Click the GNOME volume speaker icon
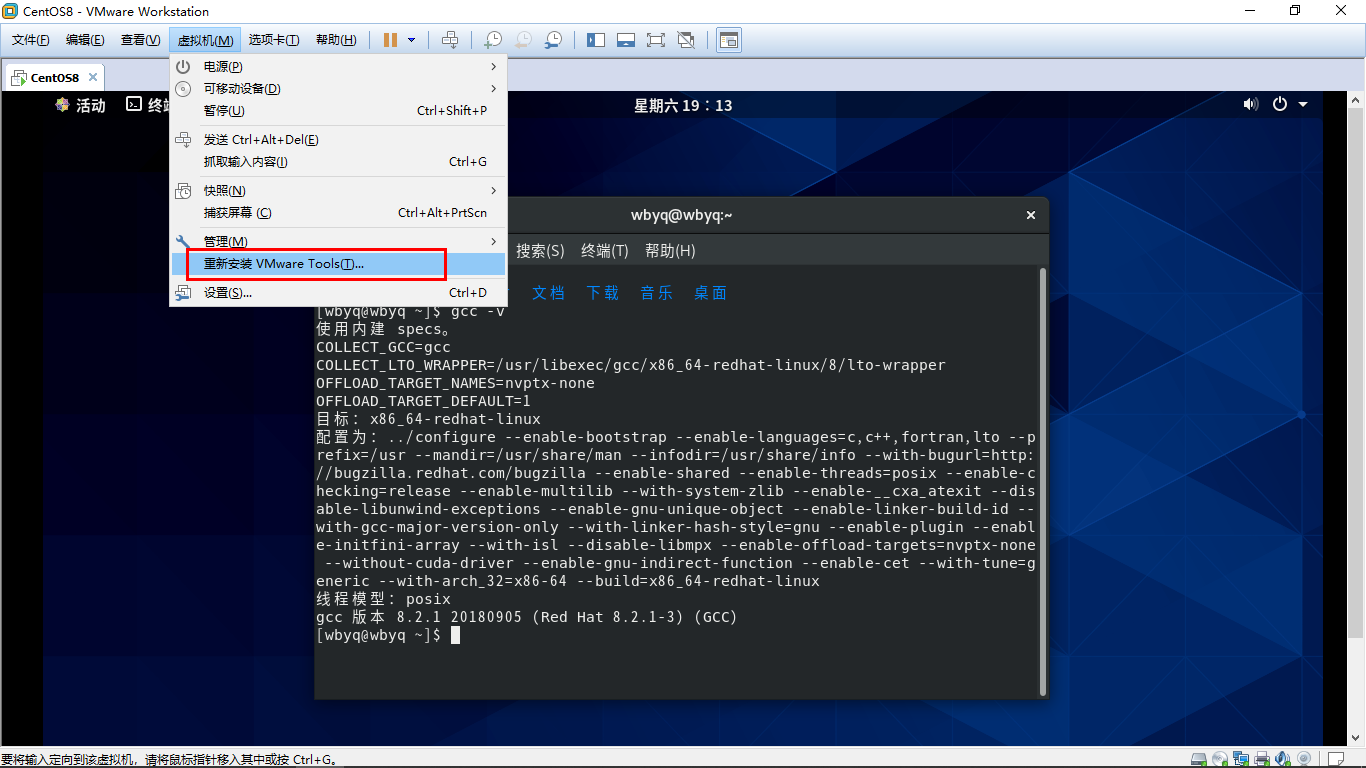Image resolution: width=1366 pixels, height=768 pixels. [x=1250, y=105]
